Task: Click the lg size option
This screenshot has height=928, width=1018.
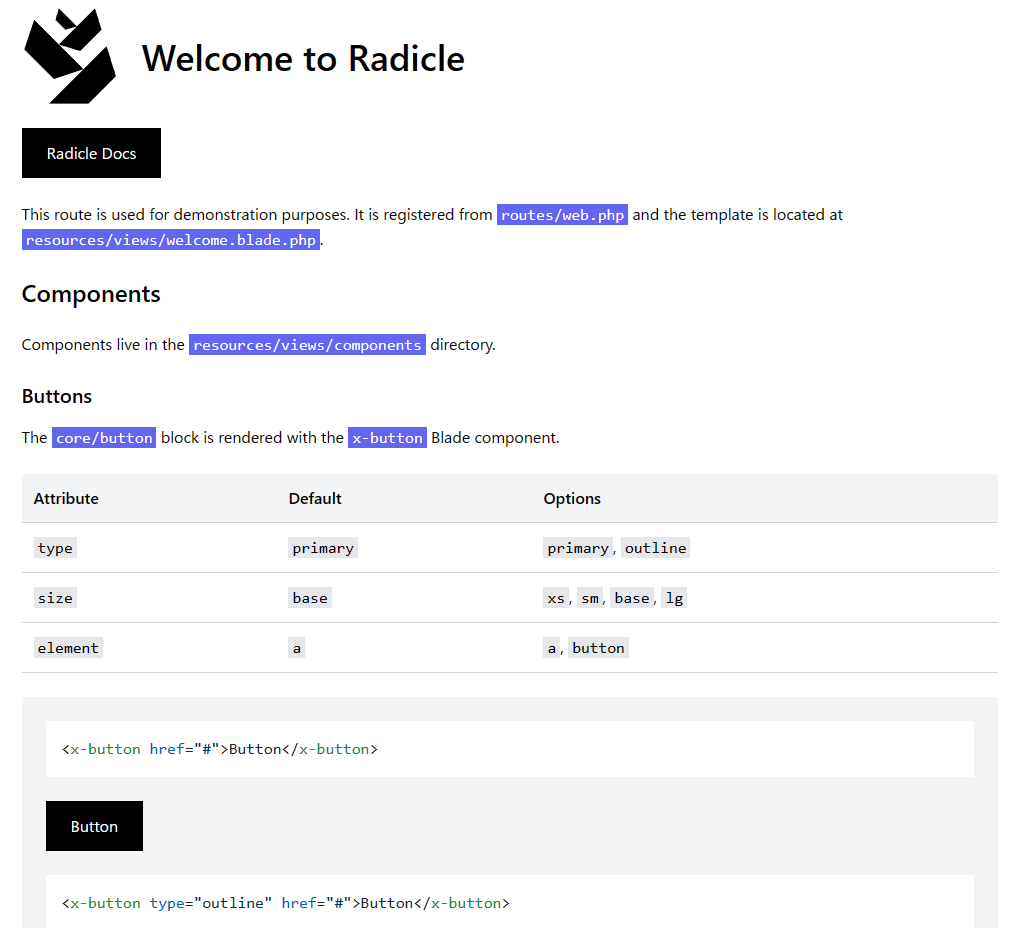Action: (675, 598)
